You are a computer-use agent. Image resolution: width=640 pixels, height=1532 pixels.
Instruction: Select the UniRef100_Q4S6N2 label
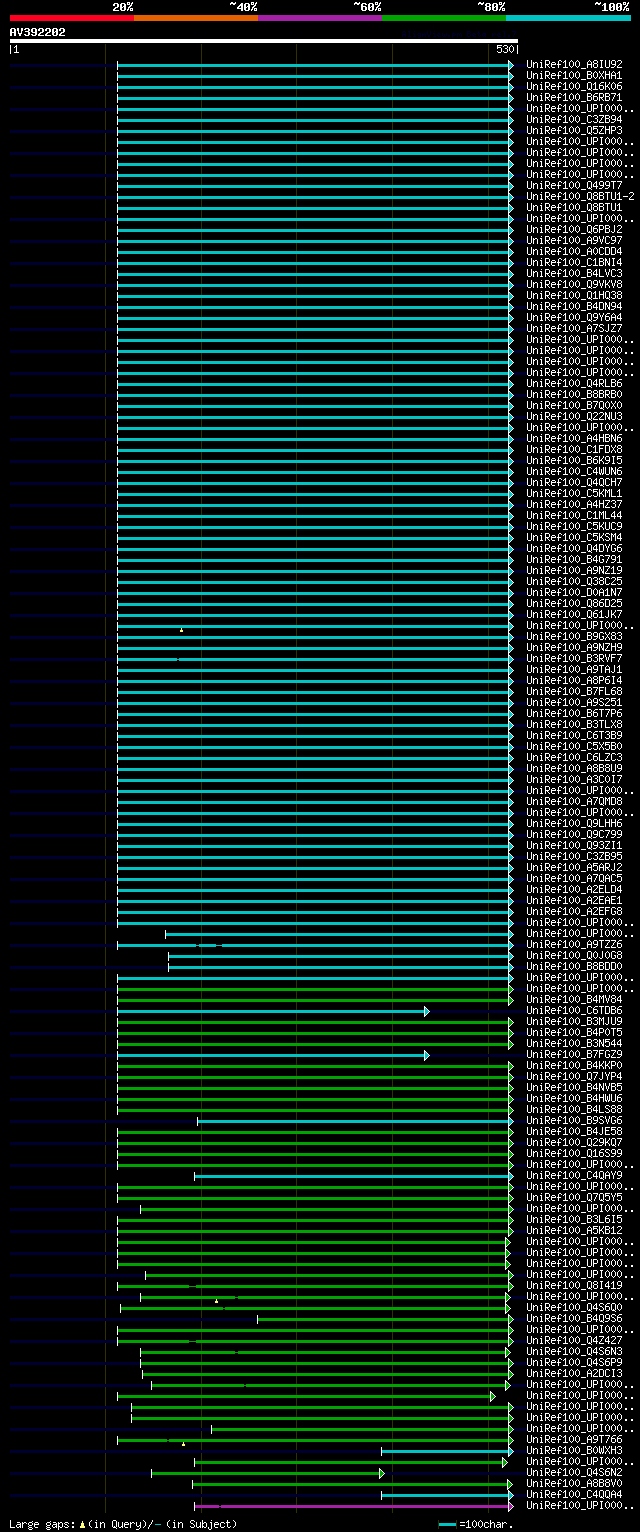click(574, 1472)
